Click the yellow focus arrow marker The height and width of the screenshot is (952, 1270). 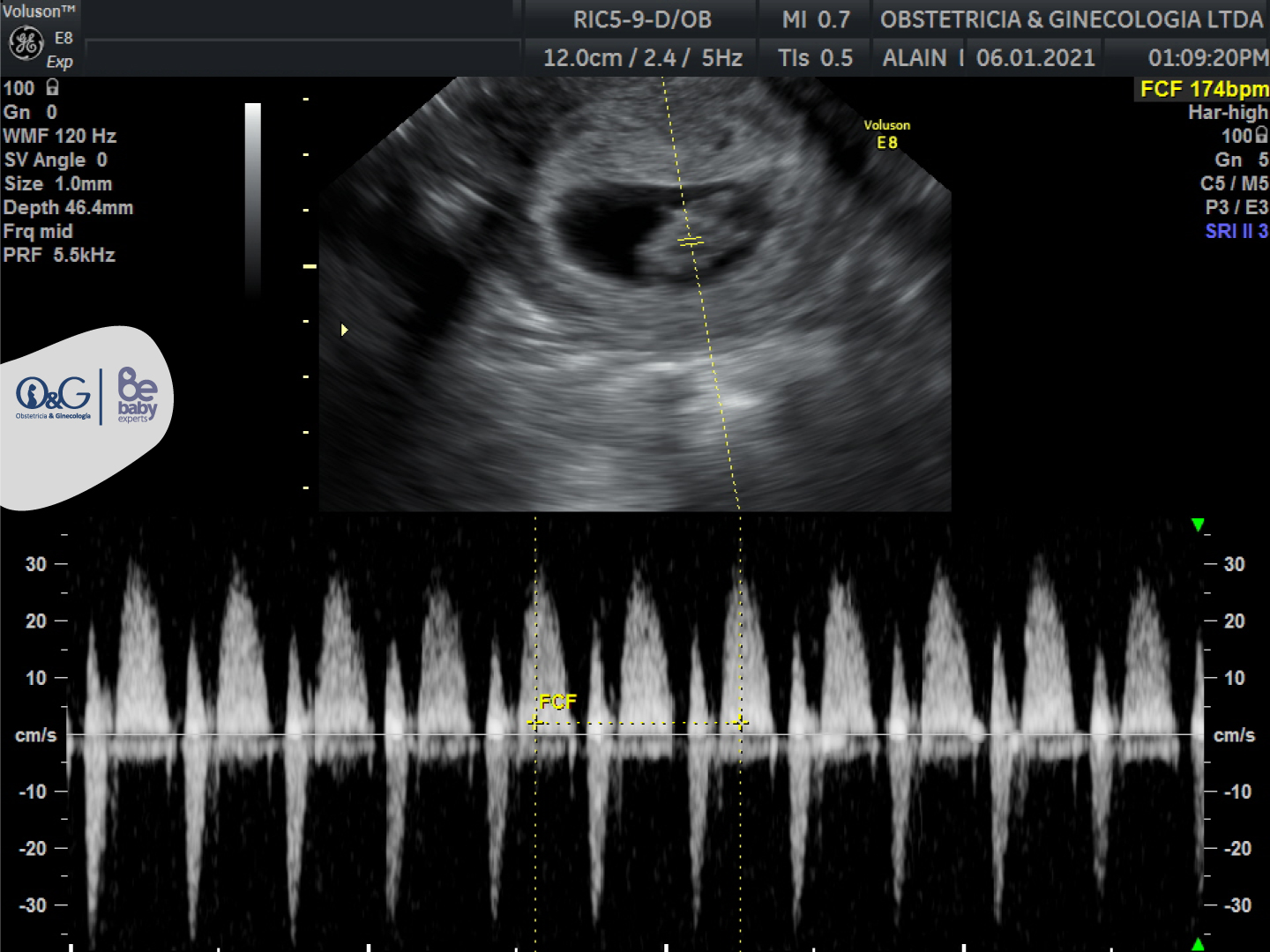(344, 330)
